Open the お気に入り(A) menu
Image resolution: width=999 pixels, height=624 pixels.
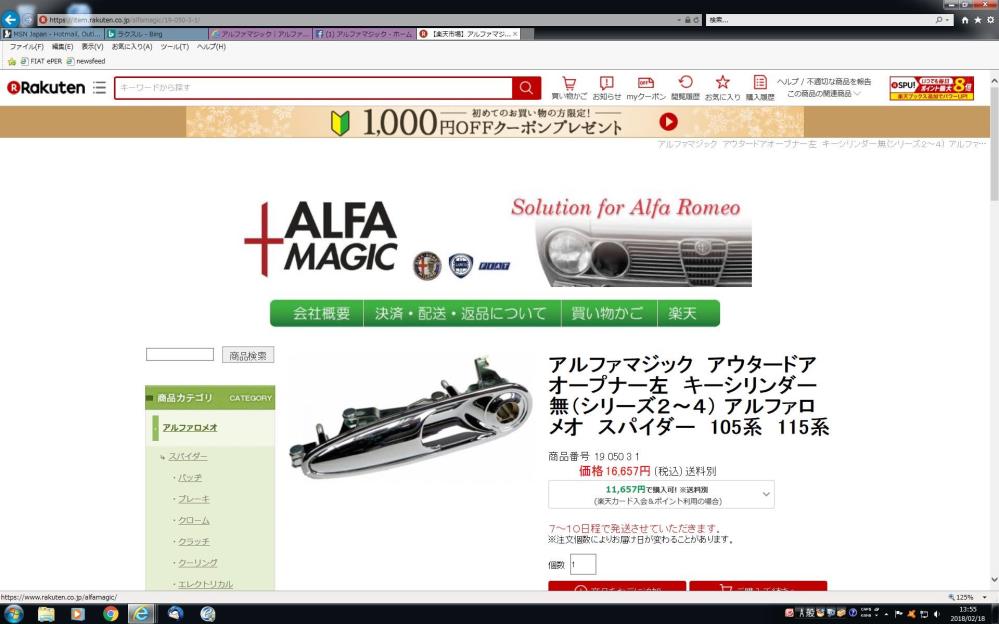coord(131,47)
